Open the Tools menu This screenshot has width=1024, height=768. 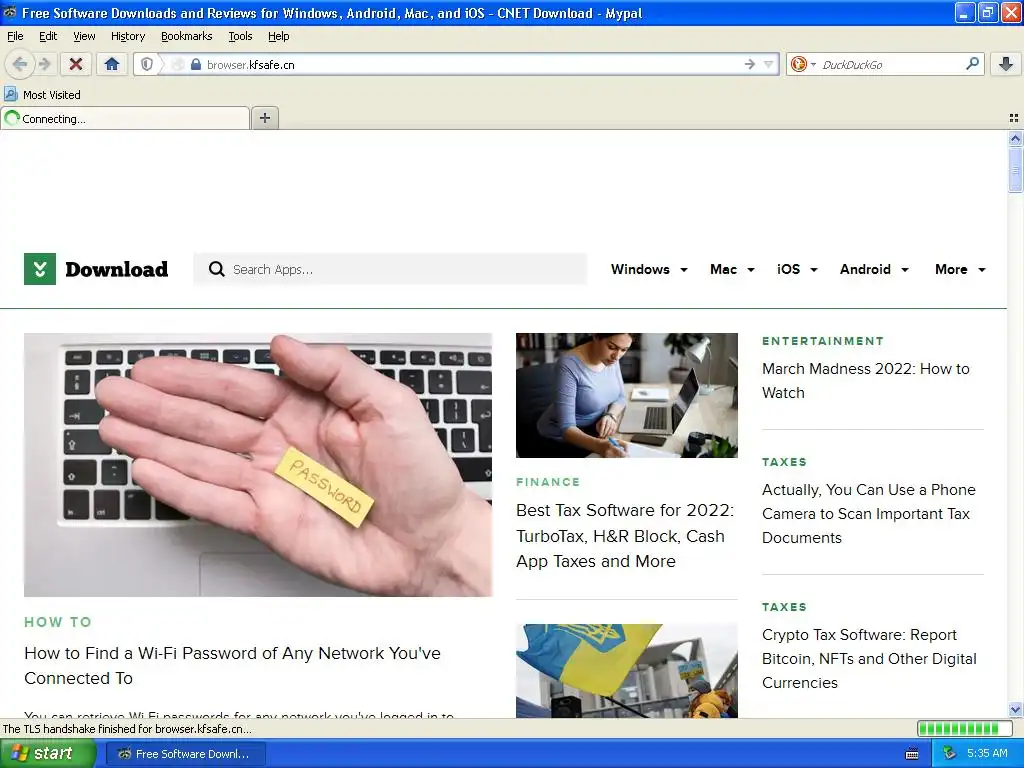240,36
